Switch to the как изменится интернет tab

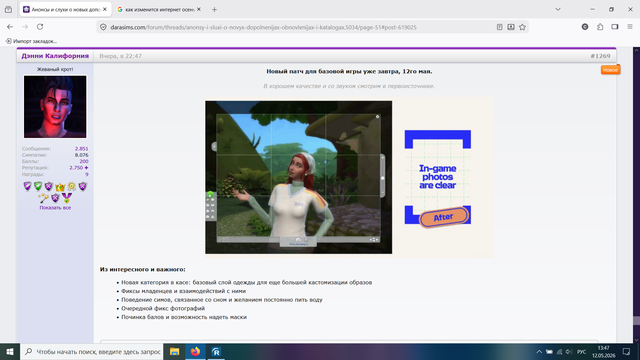[x=159, y=9]
